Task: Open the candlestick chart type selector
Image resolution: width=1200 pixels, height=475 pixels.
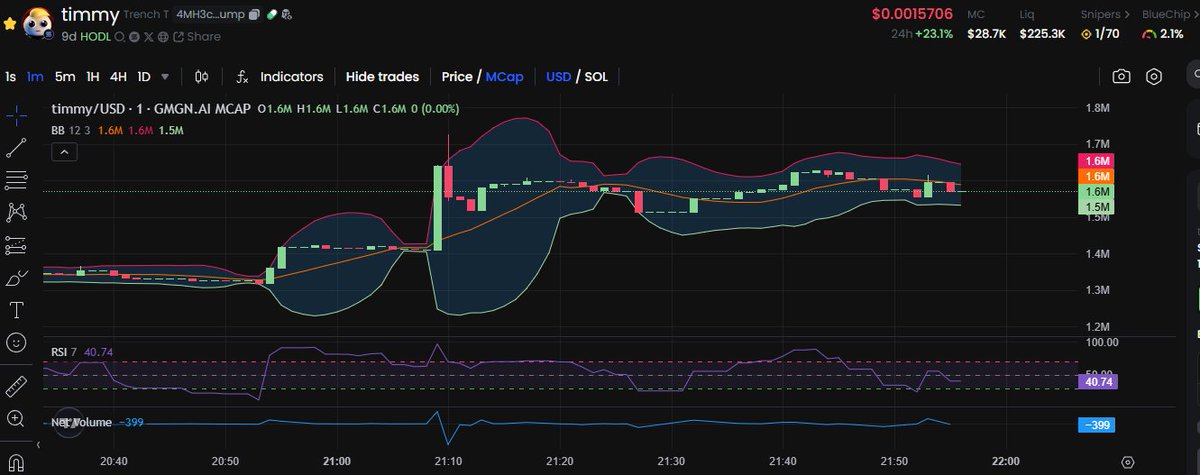Action: pos(201,77)
